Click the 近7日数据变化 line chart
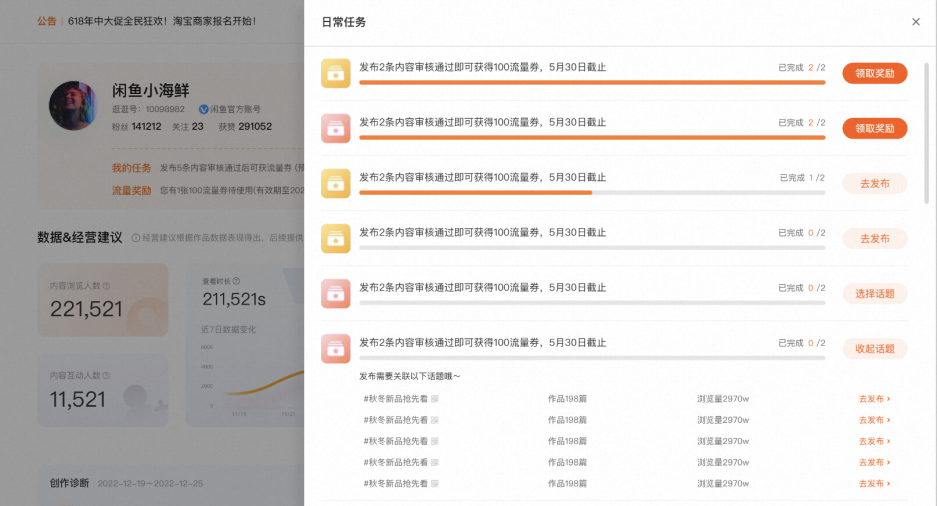The width and height of the screenshot is (937, 506). click(254, 381)
